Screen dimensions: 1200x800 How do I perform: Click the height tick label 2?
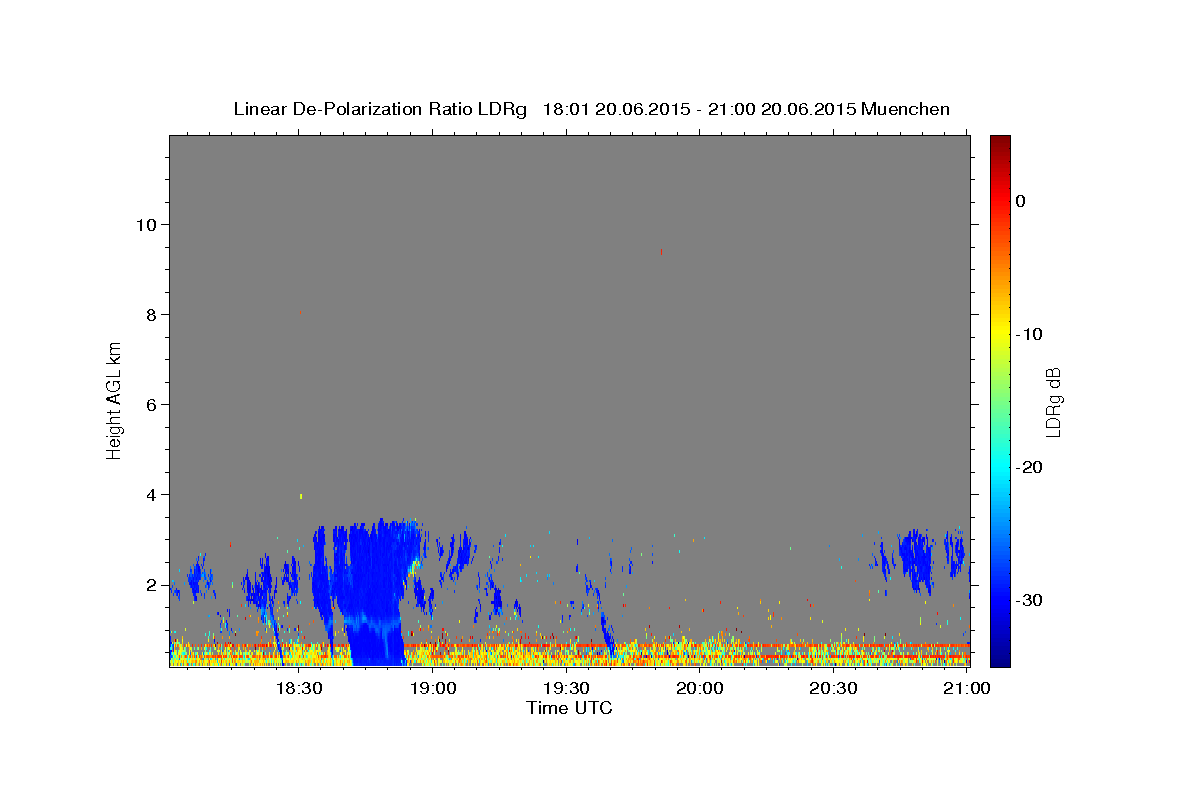[x=152, y=584]
